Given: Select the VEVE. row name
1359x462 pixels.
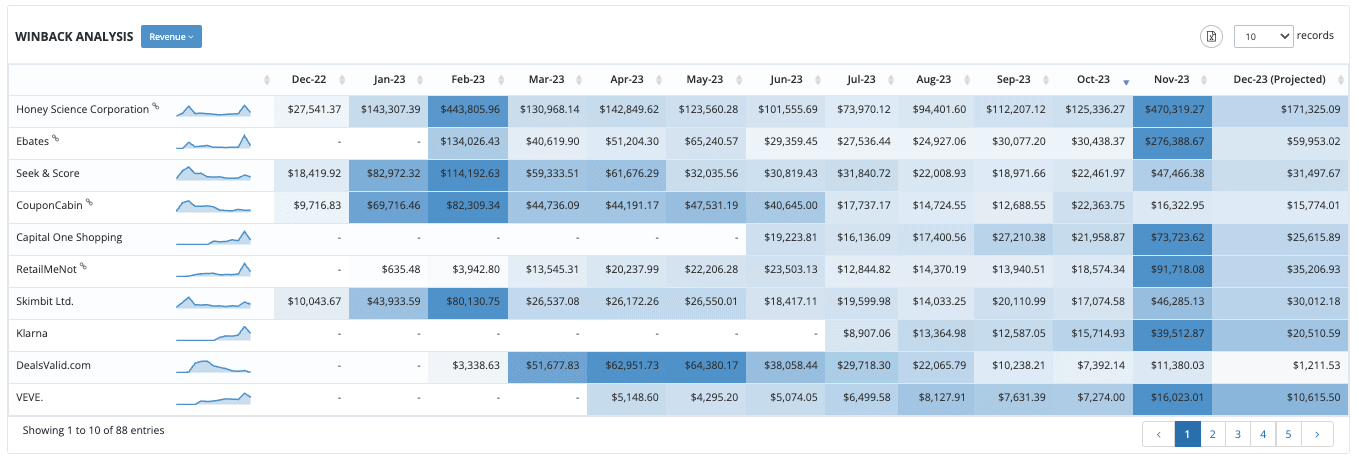Looking at the screenshot, I should 31,397.
